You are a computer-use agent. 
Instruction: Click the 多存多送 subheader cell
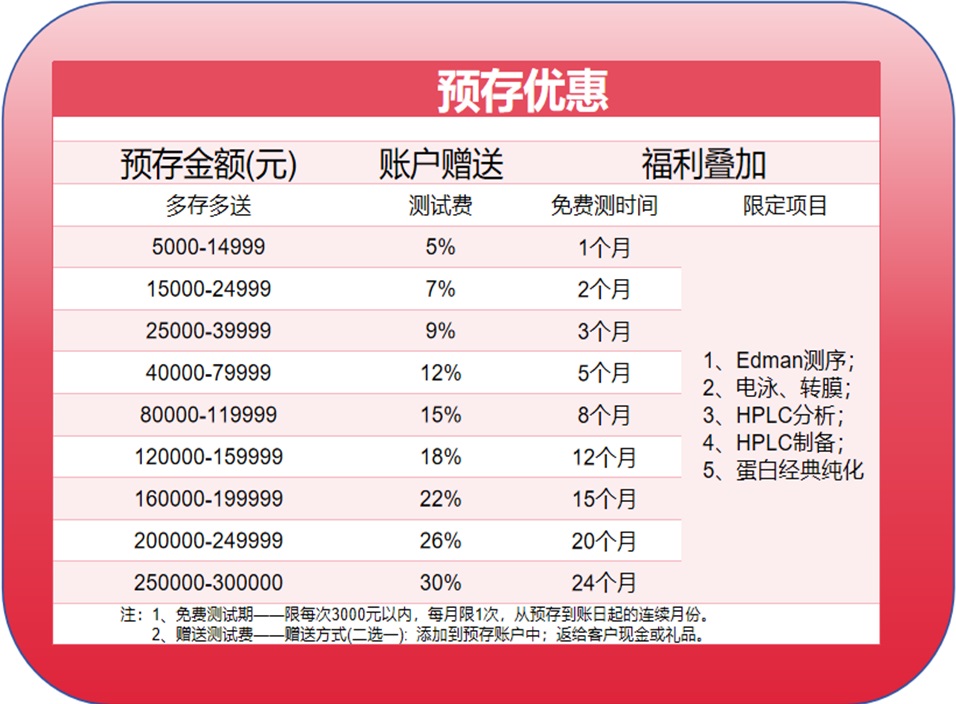tap(204, 205)
